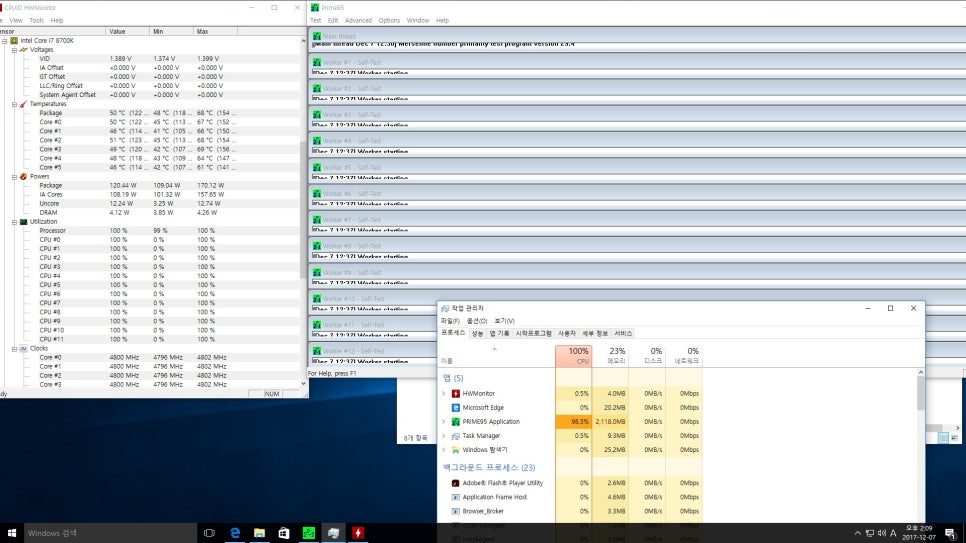Open the Action Center notification icon
Image resolution: width=966 pixels, height=543 pixels.
951,533
